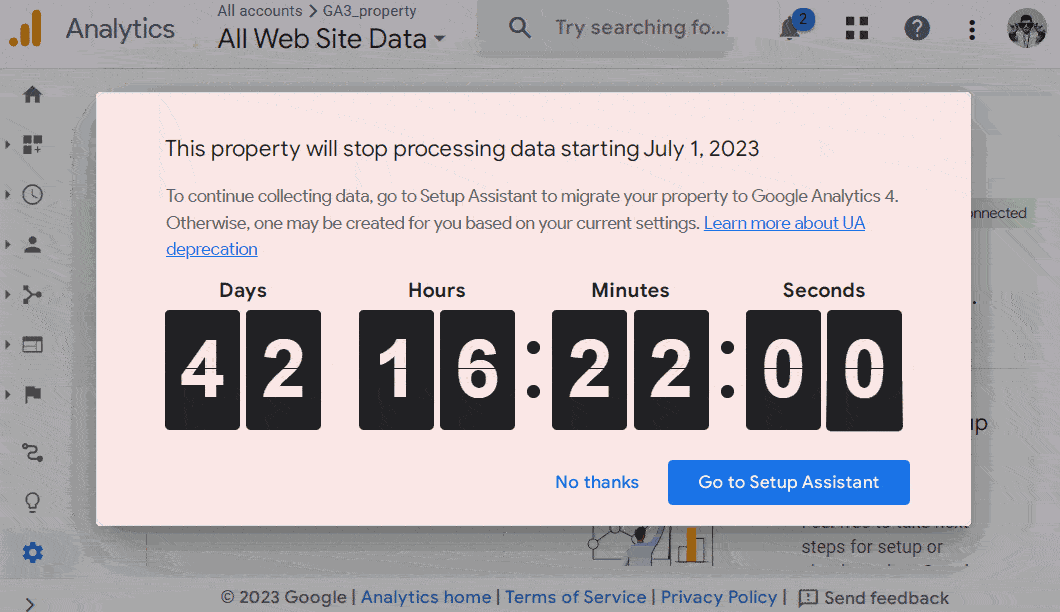Click the search field in header
The image size is (1060, 612).
[640, 28]
